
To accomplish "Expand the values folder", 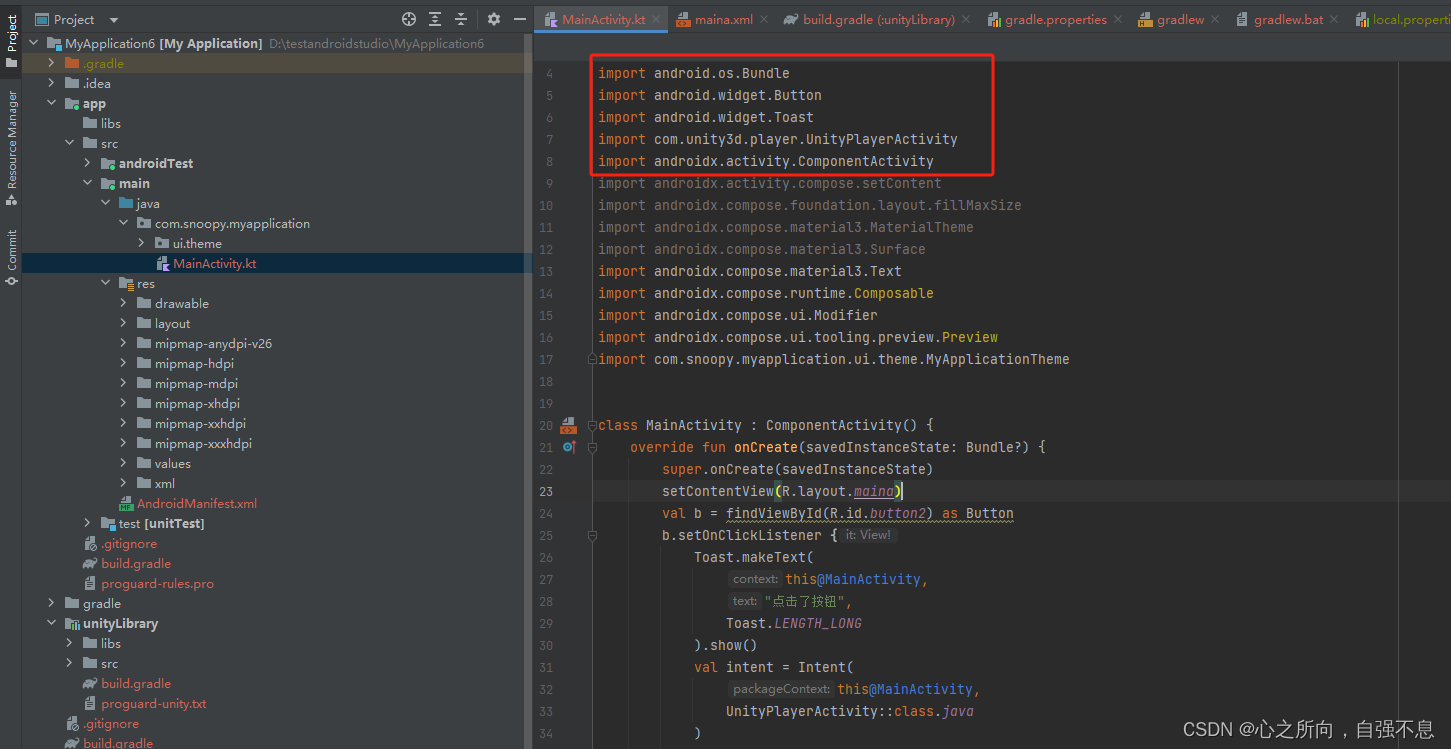I will coord(124,463).
